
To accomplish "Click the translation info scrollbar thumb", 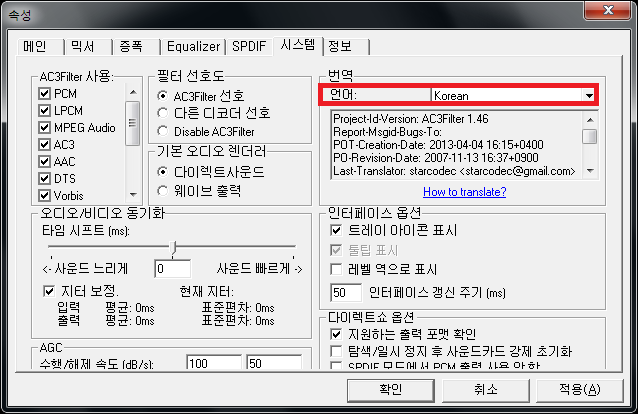I will coord(590,136).
